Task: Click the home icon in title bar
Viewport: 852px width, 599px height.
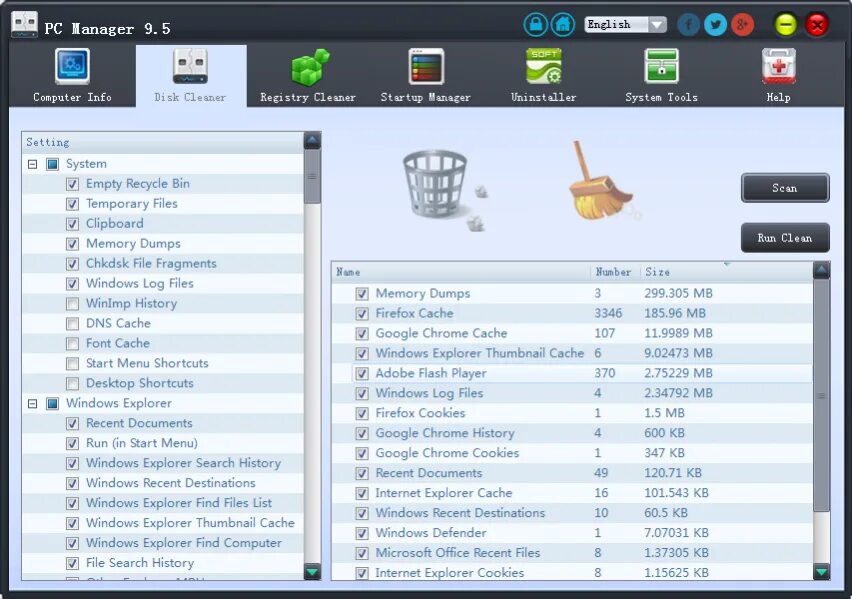Action: [x=562, y=24]
